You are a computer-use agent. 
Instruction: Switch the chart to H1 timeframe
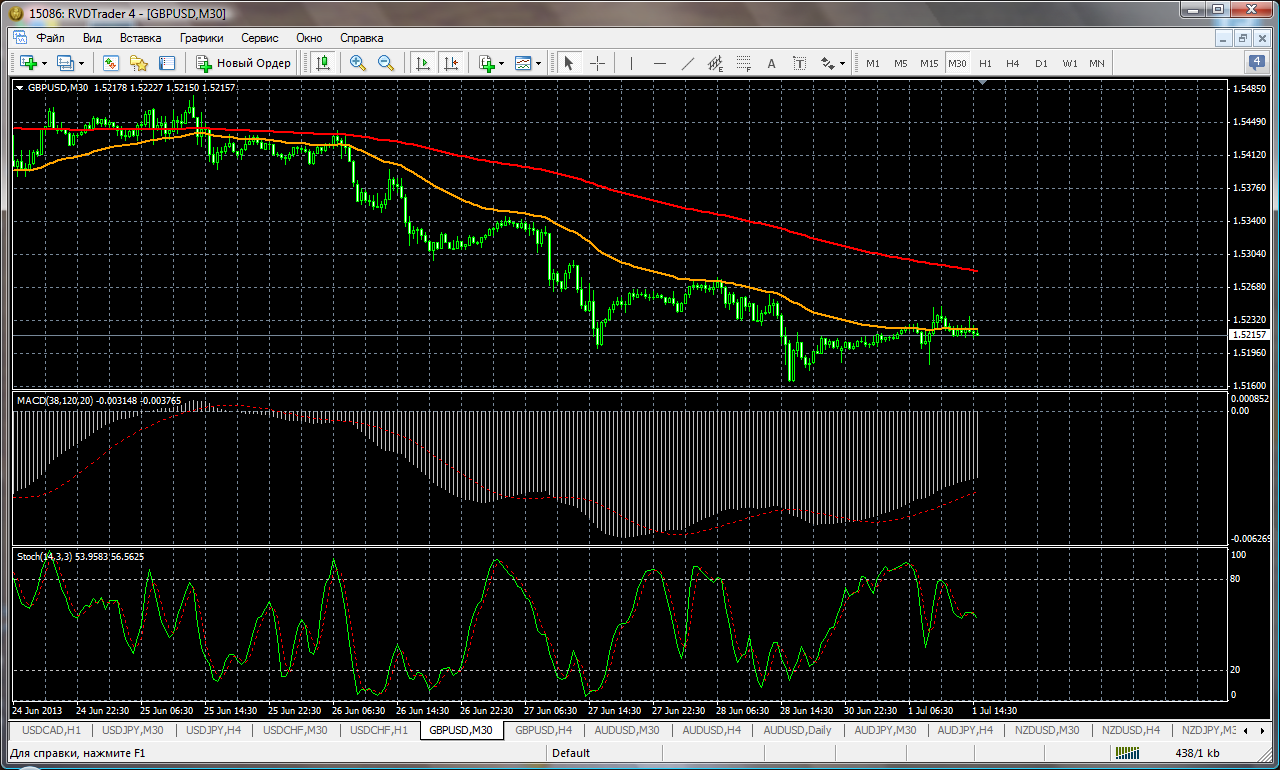tap(985, 63)
